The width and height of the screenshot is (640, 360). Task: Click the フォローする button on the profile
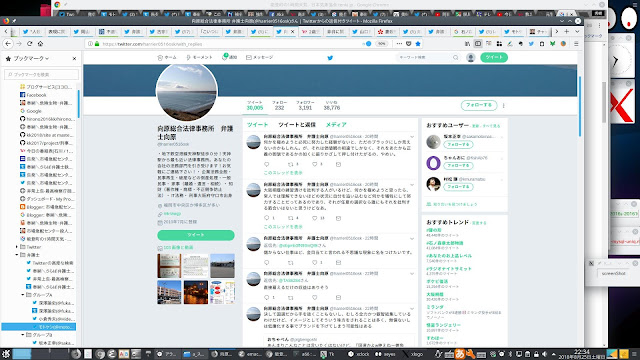click(x=479, y=105)
